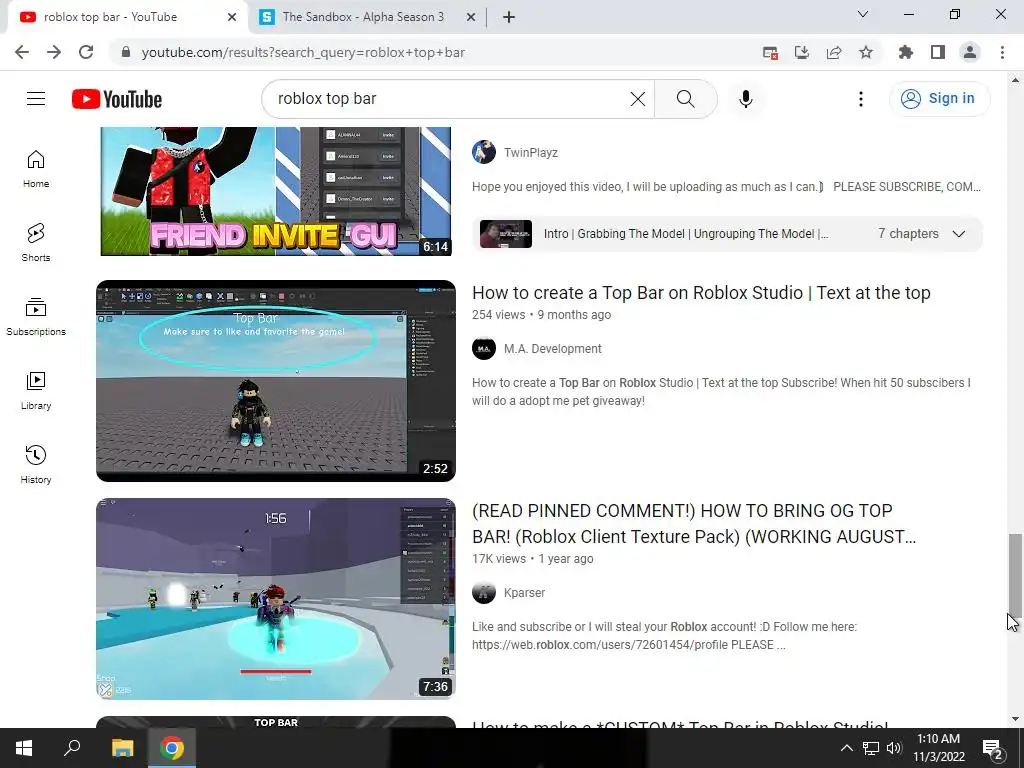The image size is (1024, 768).
Task: Click the volume tray icon
Action: (895, 748)
